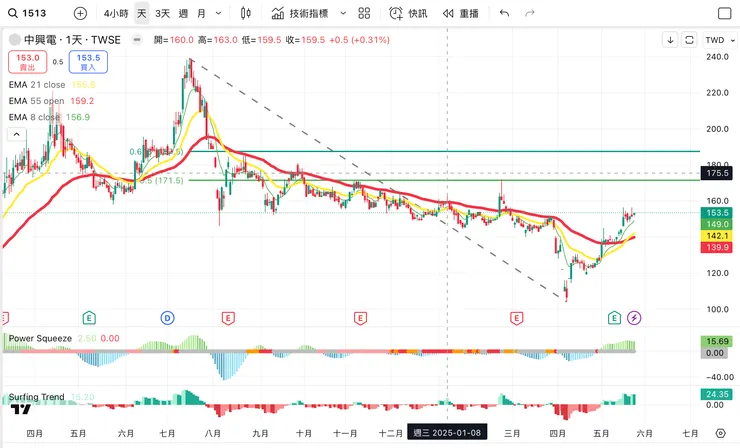Select the 週 weekly timeframe
Image resolution: width=740 pixels, height=448 pixels.
click(183, 13)
